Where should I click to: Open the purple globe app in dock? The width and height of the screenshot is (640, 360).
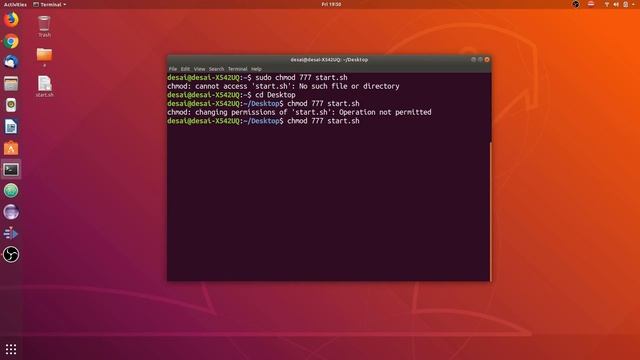coord(11,212)
